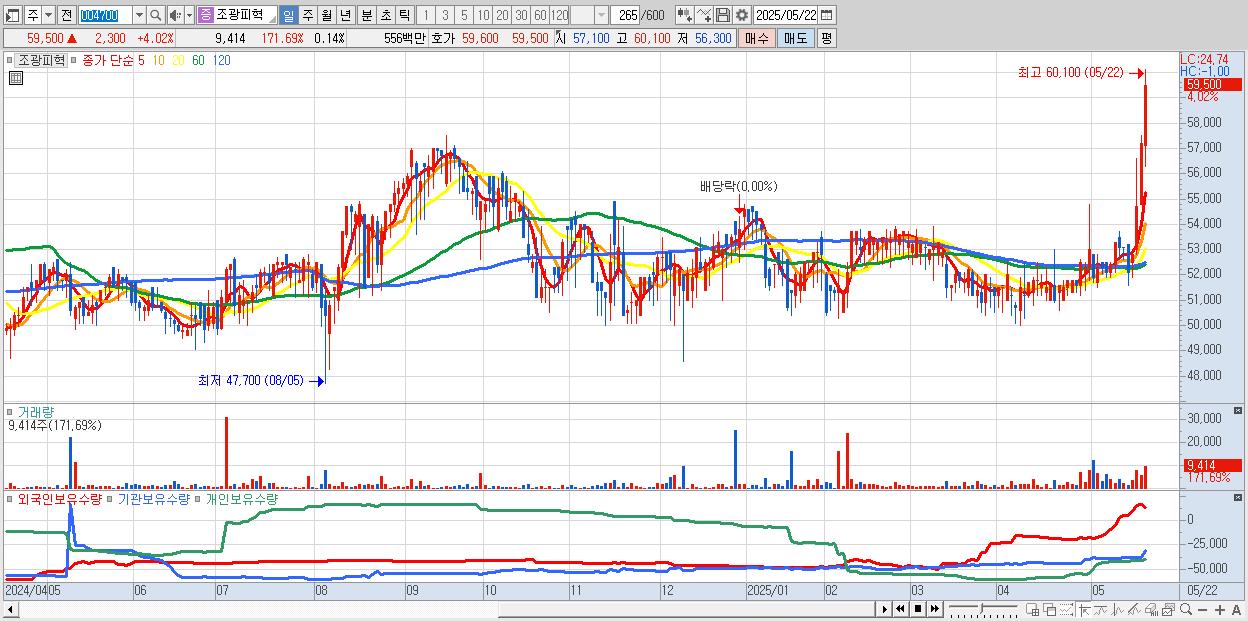Click the 004700 stock code input field

point(104,15)
